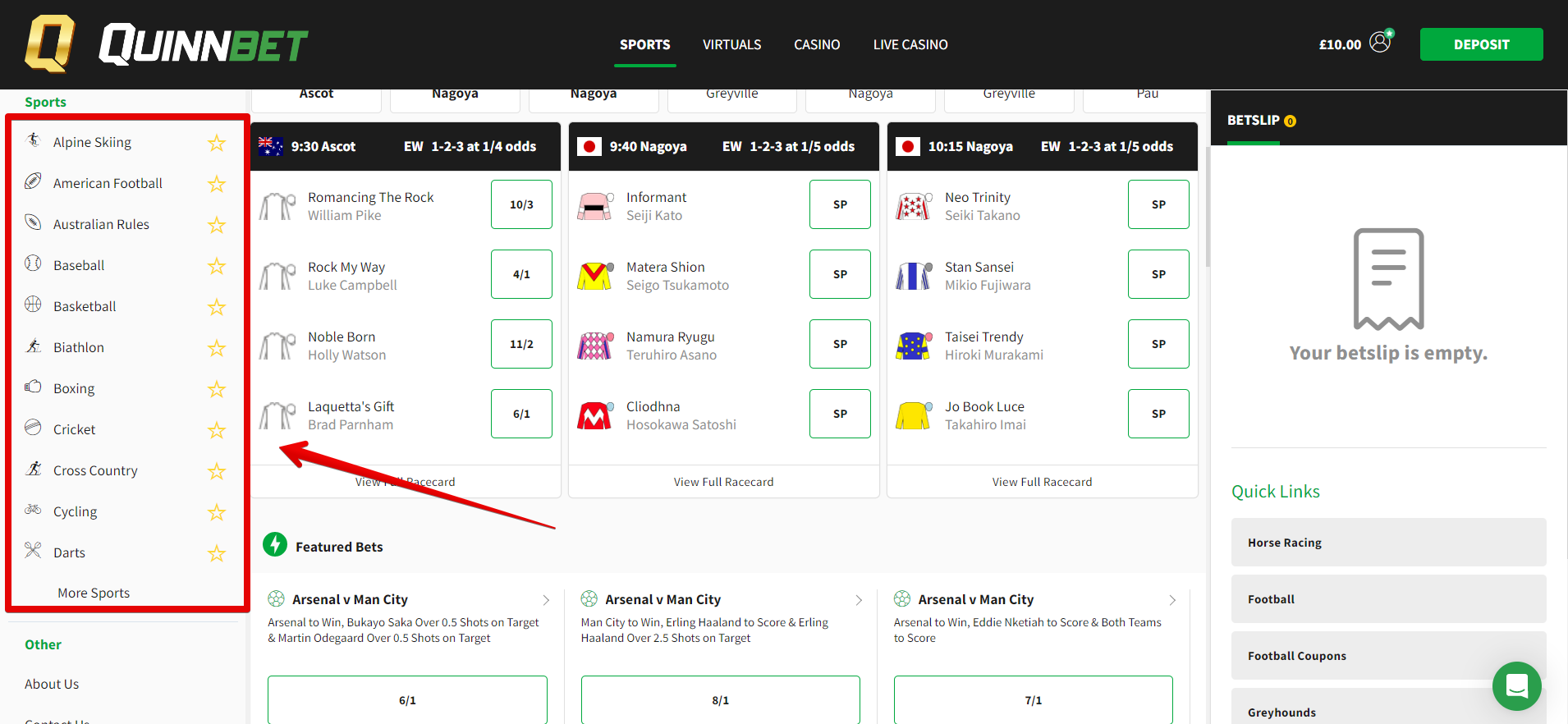Select the Baseball icon
1568x724 pixels.
33,264
